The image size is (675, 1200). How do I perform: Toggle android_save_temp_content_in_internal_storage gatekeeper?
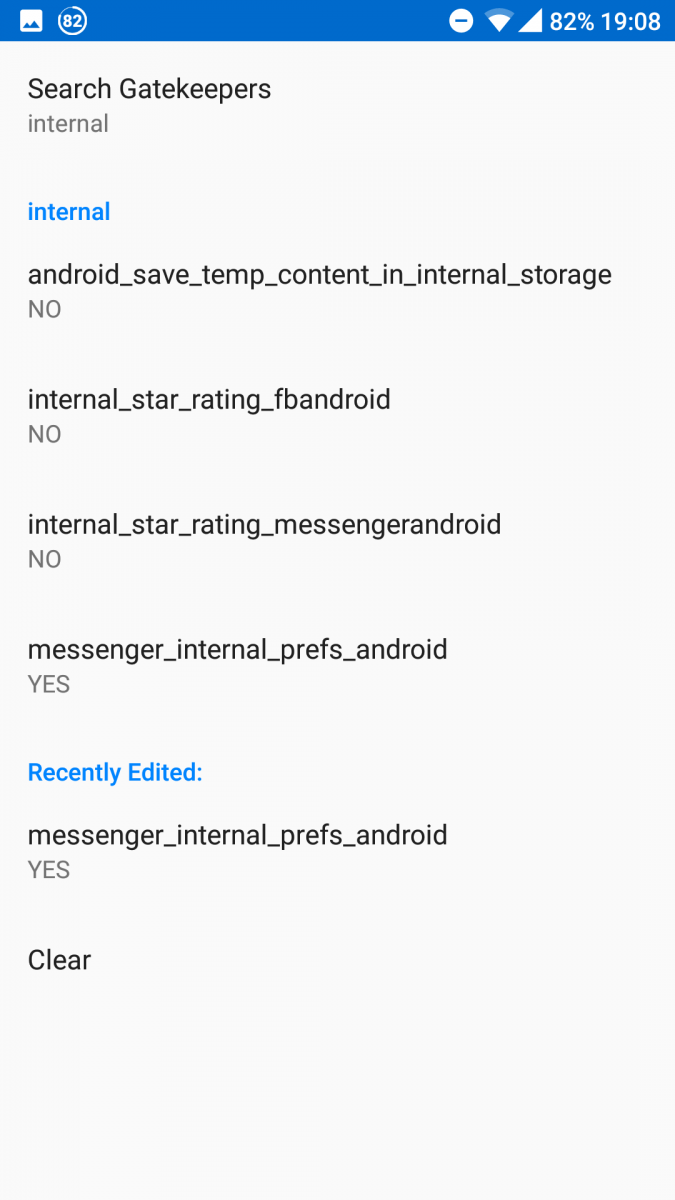pos(319,288)
